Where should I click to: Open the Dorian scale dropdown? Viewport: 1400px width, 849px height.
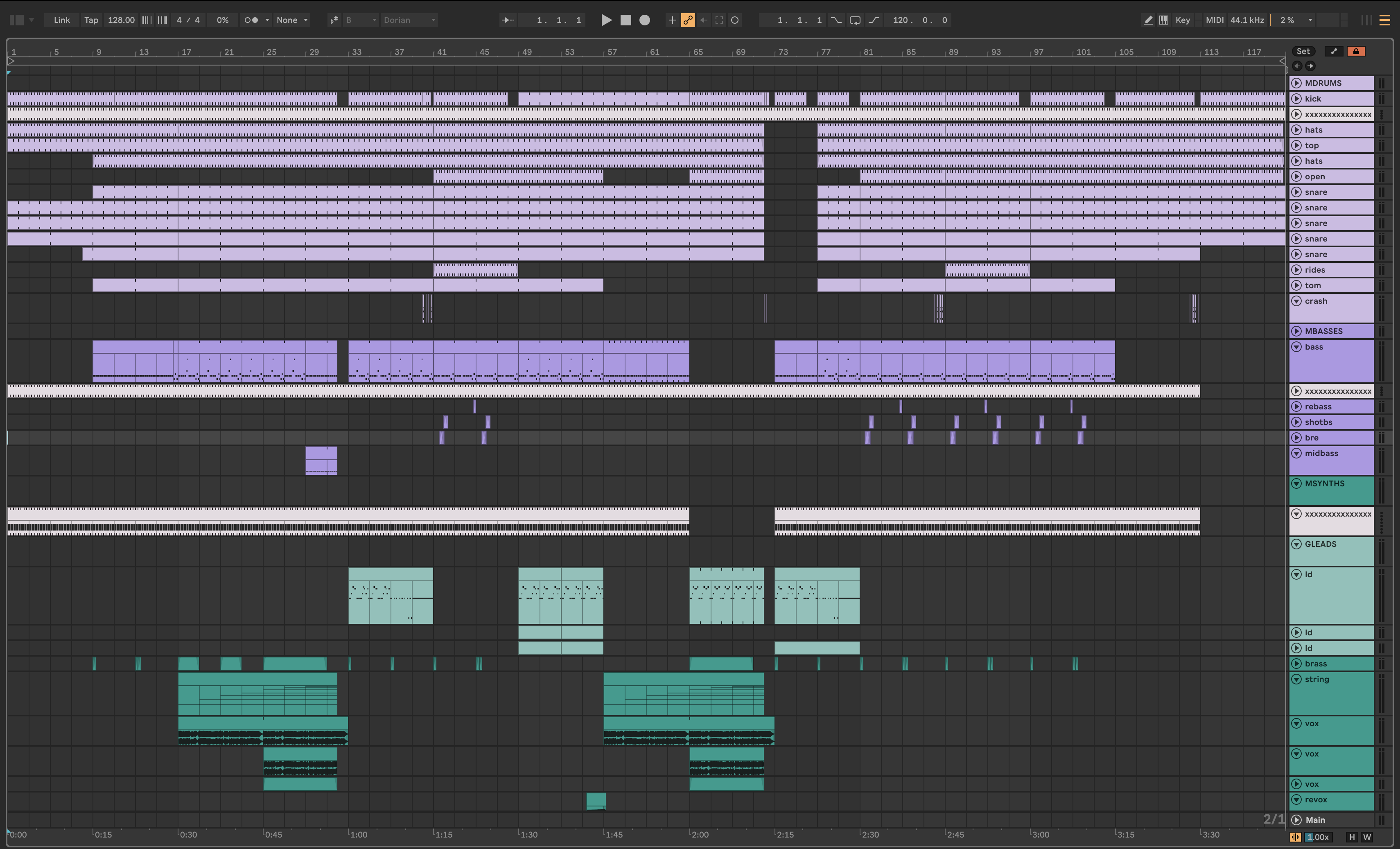[409, 20]
